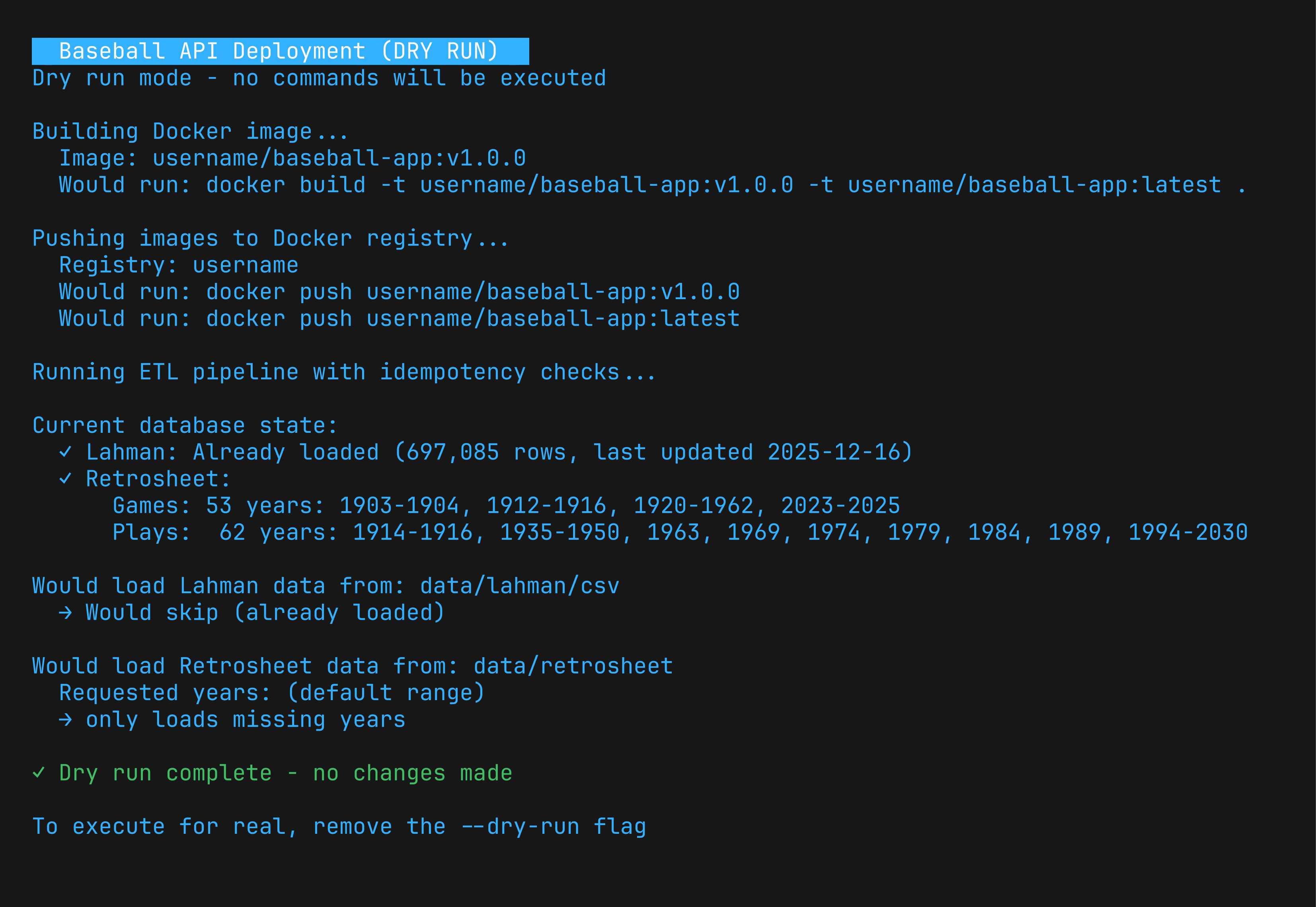Click the checkmark next to Retrosheet
This screenshot has width=1316, height=907.
coord(65,479)
